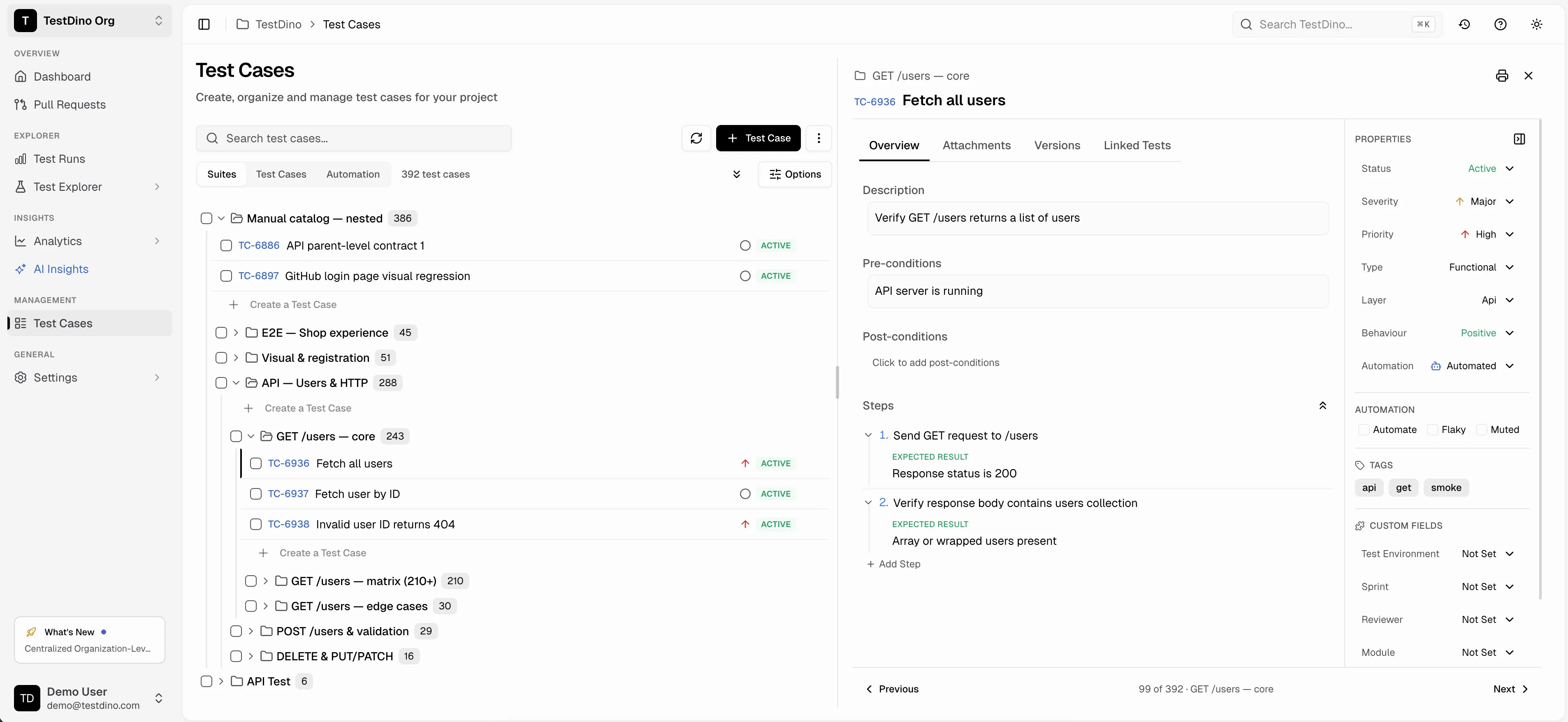Select the Automation tab in the filter bar
The image size is (1568, 722).
[353, 174]
